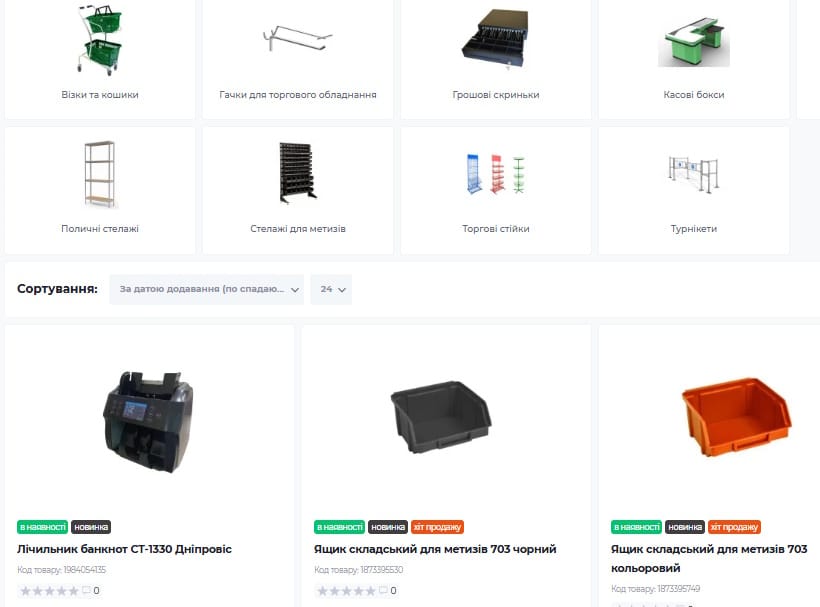Image resolution: width=820 pixels, height=607 pixels.
Task: Open Лічильник банкнот СТ-1330 Дніпровіс product title
Action: point(124,549)
